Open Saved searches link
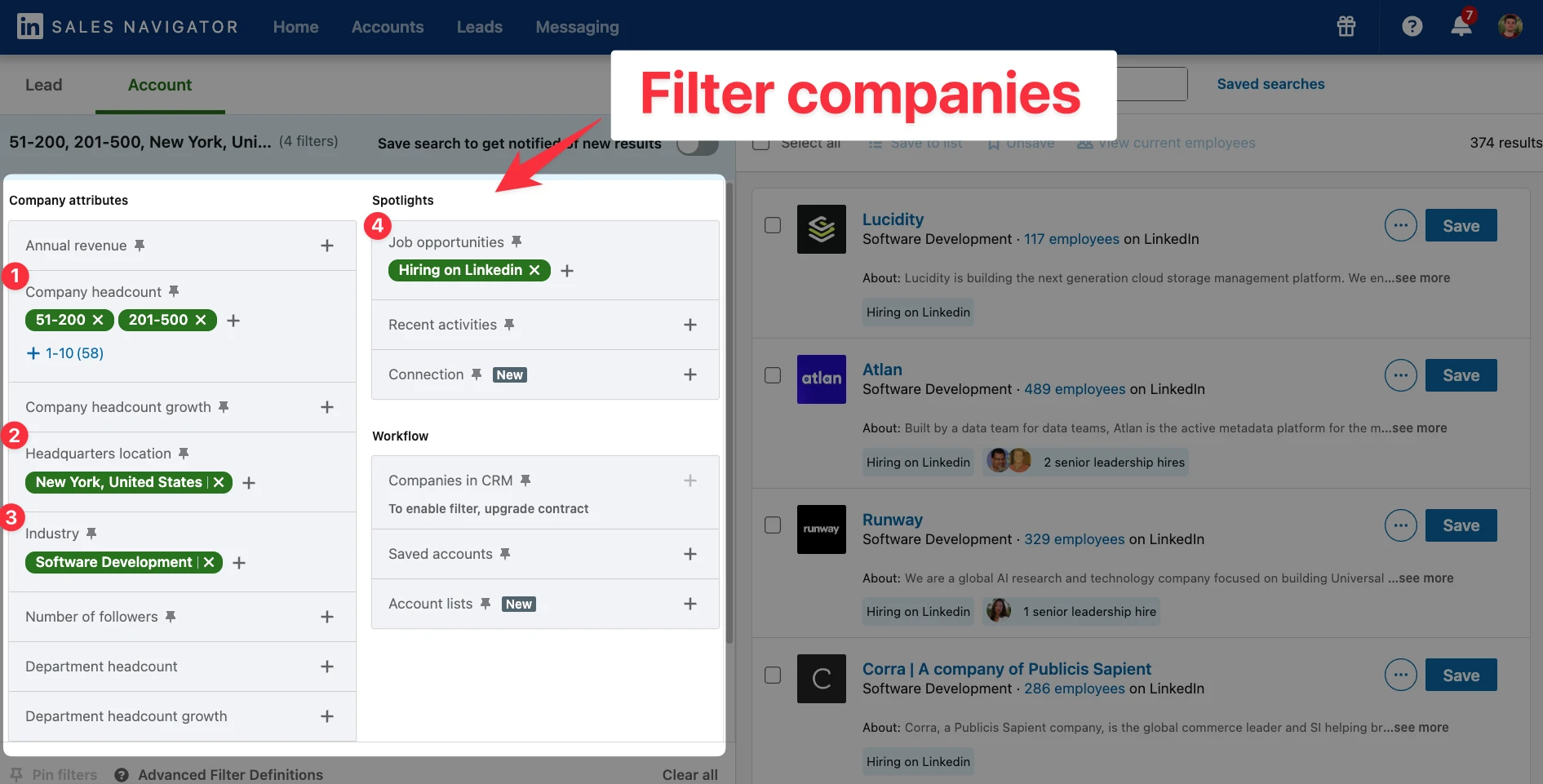1543x784 pixels. (x=1270, y=84)
